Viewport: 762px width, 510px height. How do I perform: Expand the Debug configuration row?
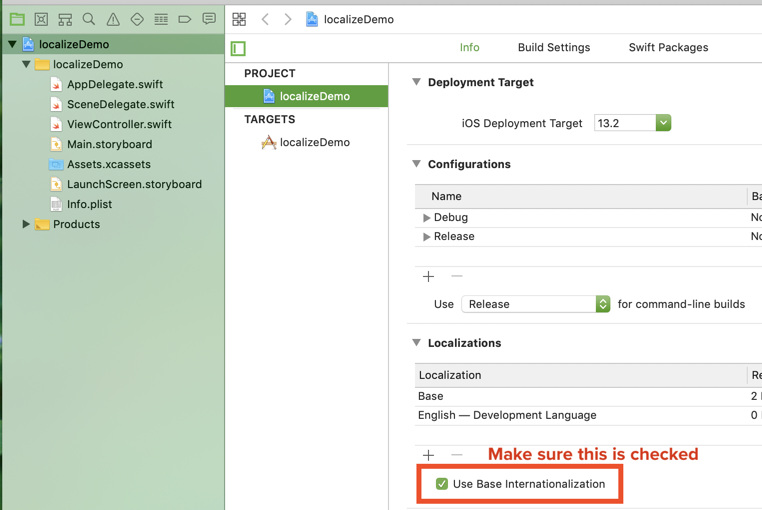(427, 217)
